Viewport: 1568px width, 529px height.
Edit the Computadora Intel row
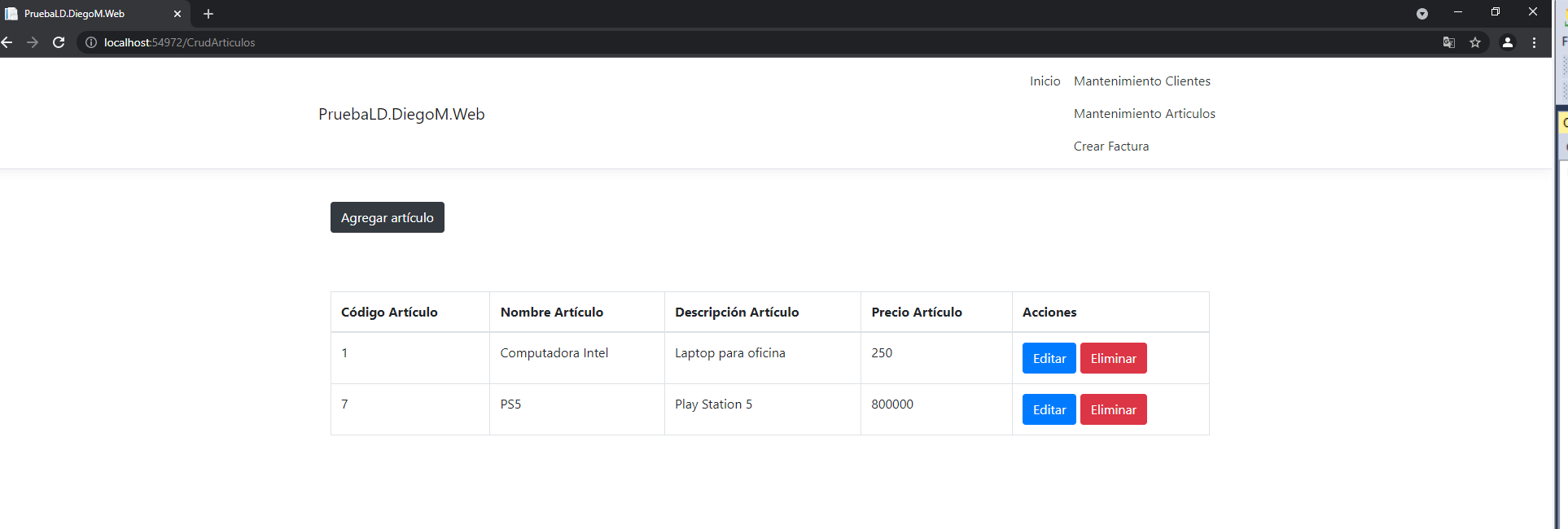click(x=1049, y=358)
